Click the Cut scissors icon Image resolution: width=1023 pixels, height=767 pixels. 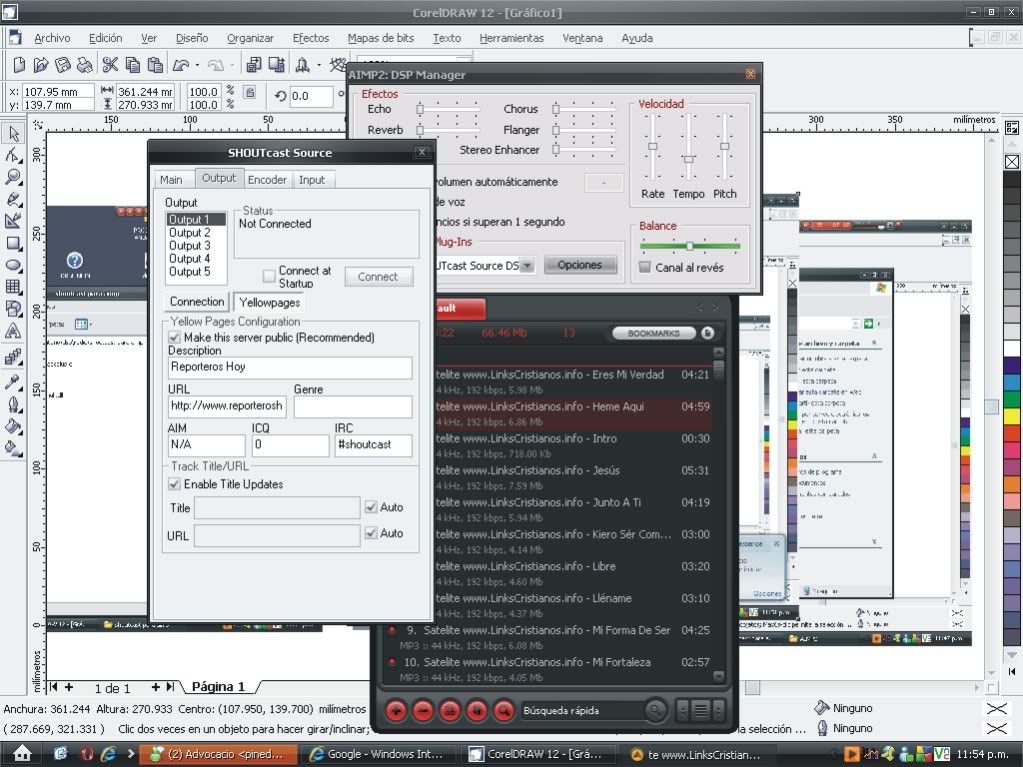110,65
